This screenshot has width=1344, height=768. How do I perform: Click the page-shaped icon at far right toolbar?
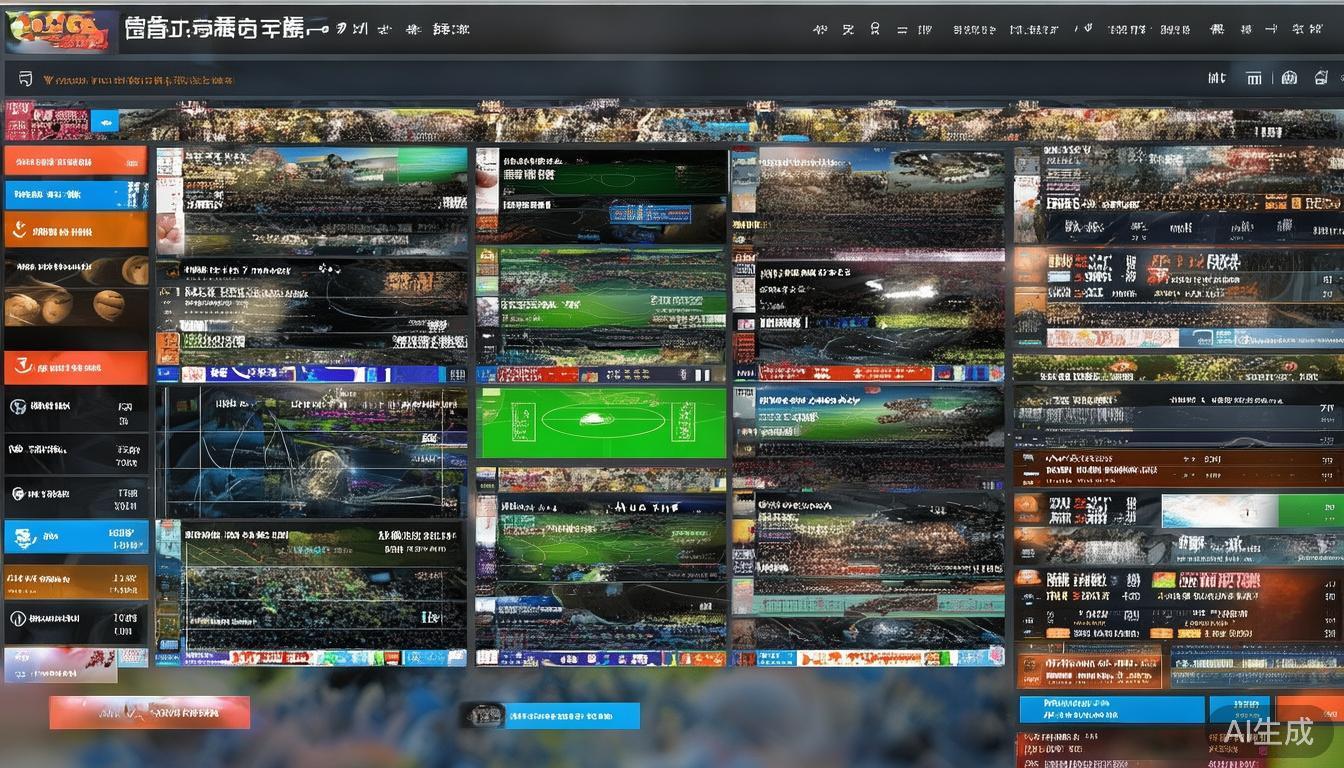pyautogui.click(x=1321, y=78)
